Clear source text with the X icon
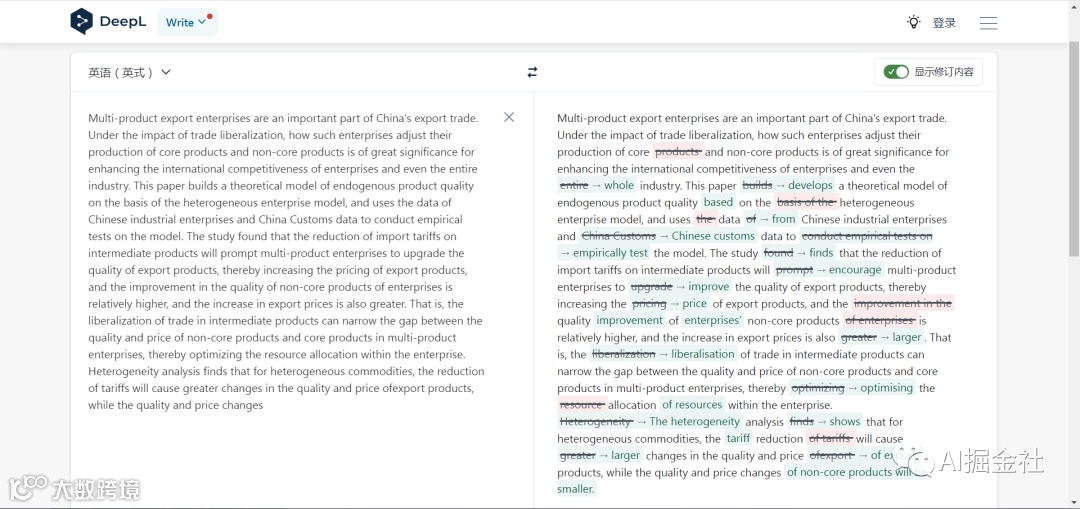This screenshot has width=1080, height=509. coord(509,117)
